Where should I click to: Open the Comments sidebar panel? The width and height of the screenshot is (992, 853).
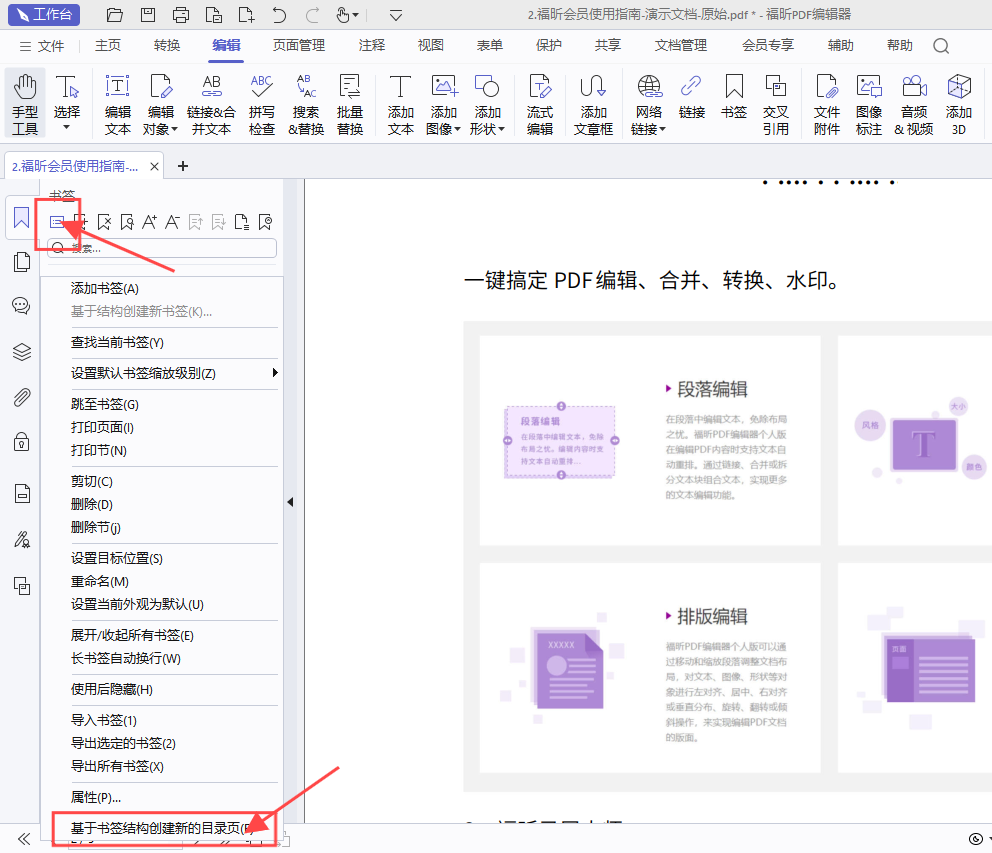tap(21, 306)
